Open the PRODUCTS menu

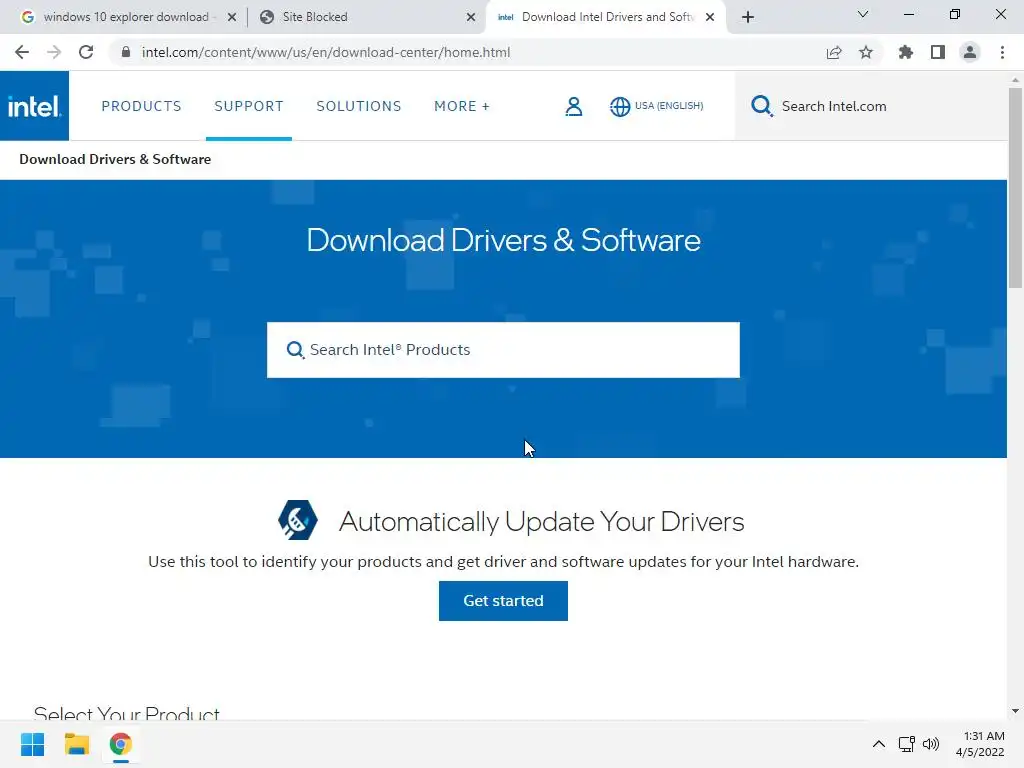tap(141, 106)
